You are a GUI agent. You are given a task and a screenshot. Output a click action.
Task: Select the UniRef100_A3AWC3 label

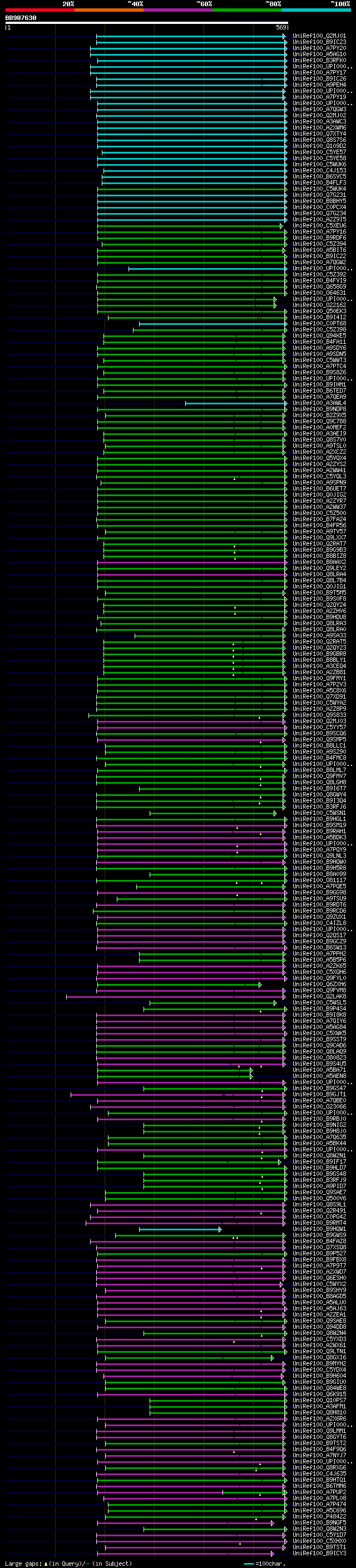(319, 122)
